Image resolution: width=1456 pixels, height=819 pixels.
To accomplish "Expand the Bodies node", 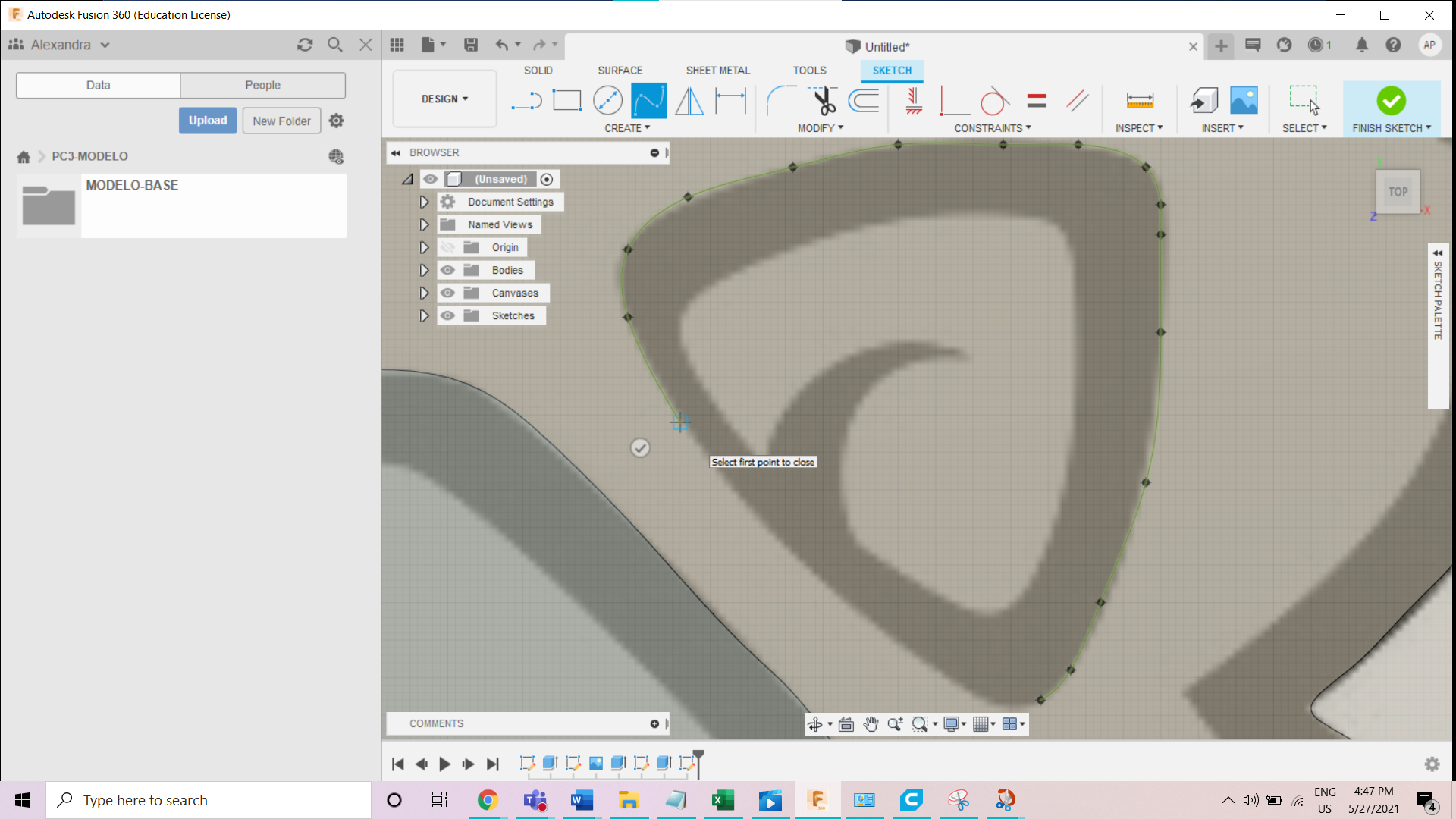I will point(424,270).
